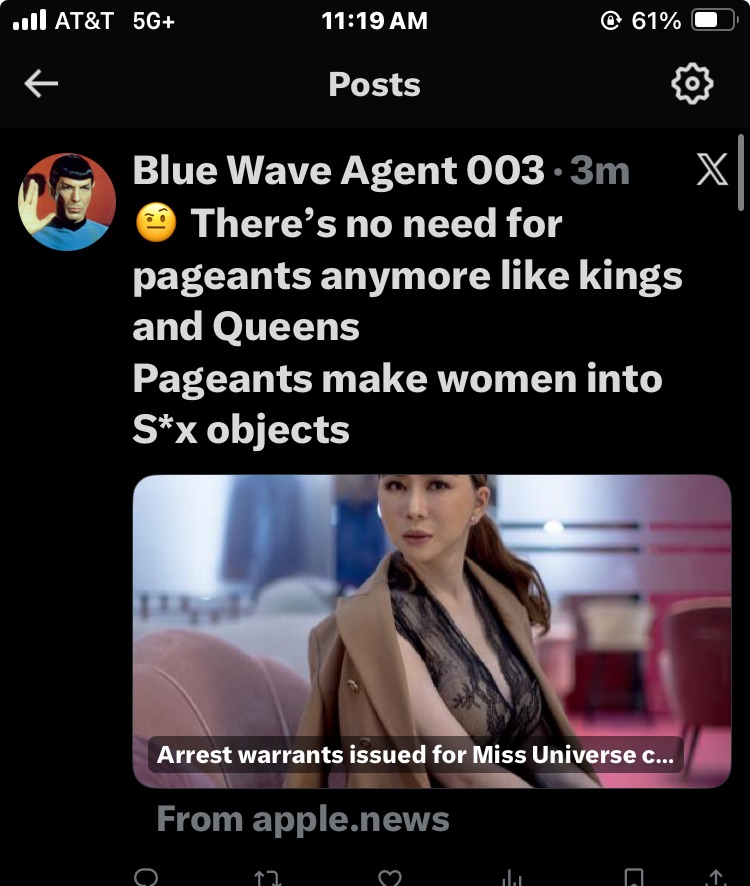Click the vertical scrollbar indicator

click(740, 173)
